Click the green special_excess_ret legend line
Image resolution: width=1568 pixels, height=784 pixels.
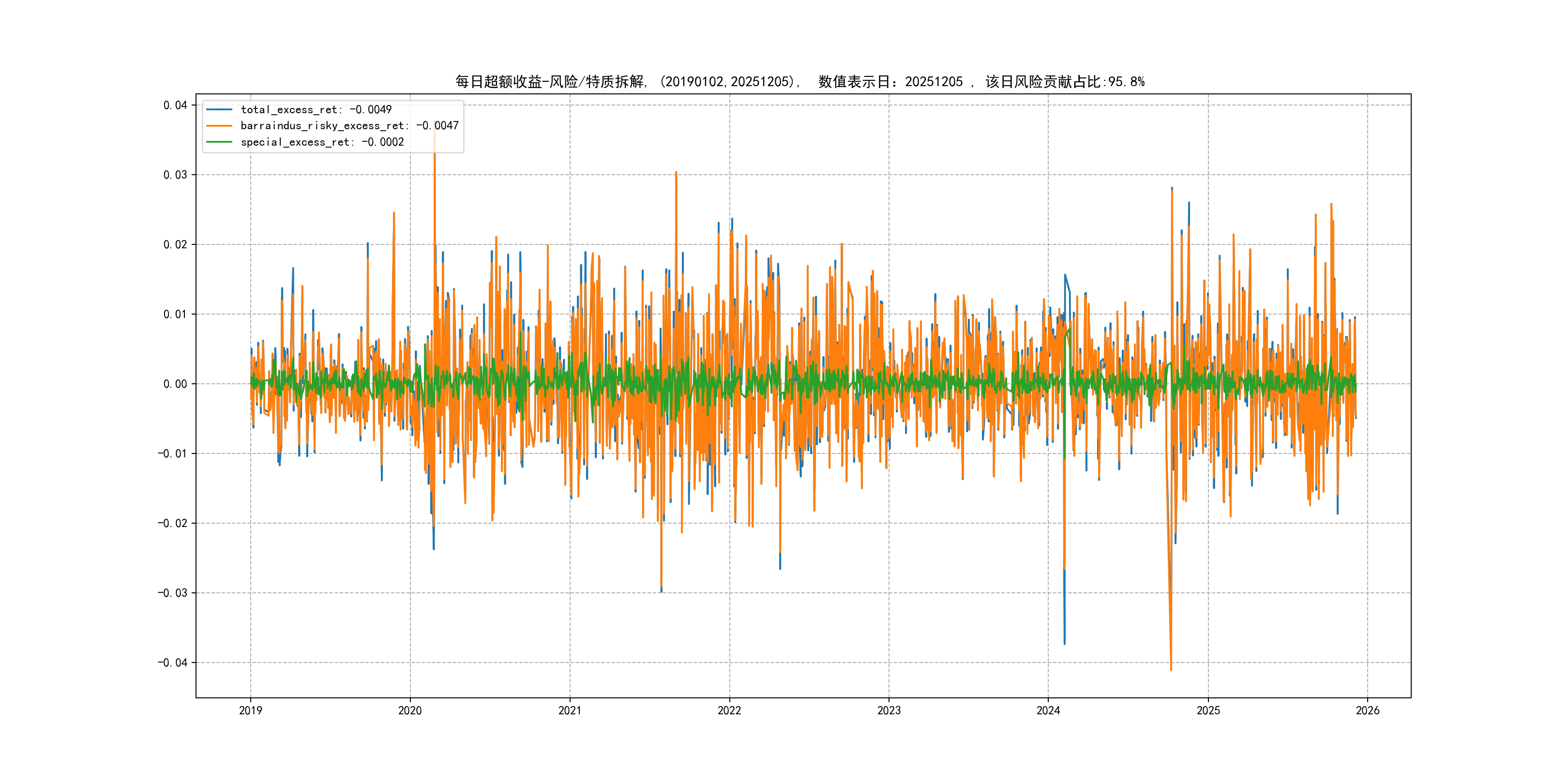click(219, 142)
